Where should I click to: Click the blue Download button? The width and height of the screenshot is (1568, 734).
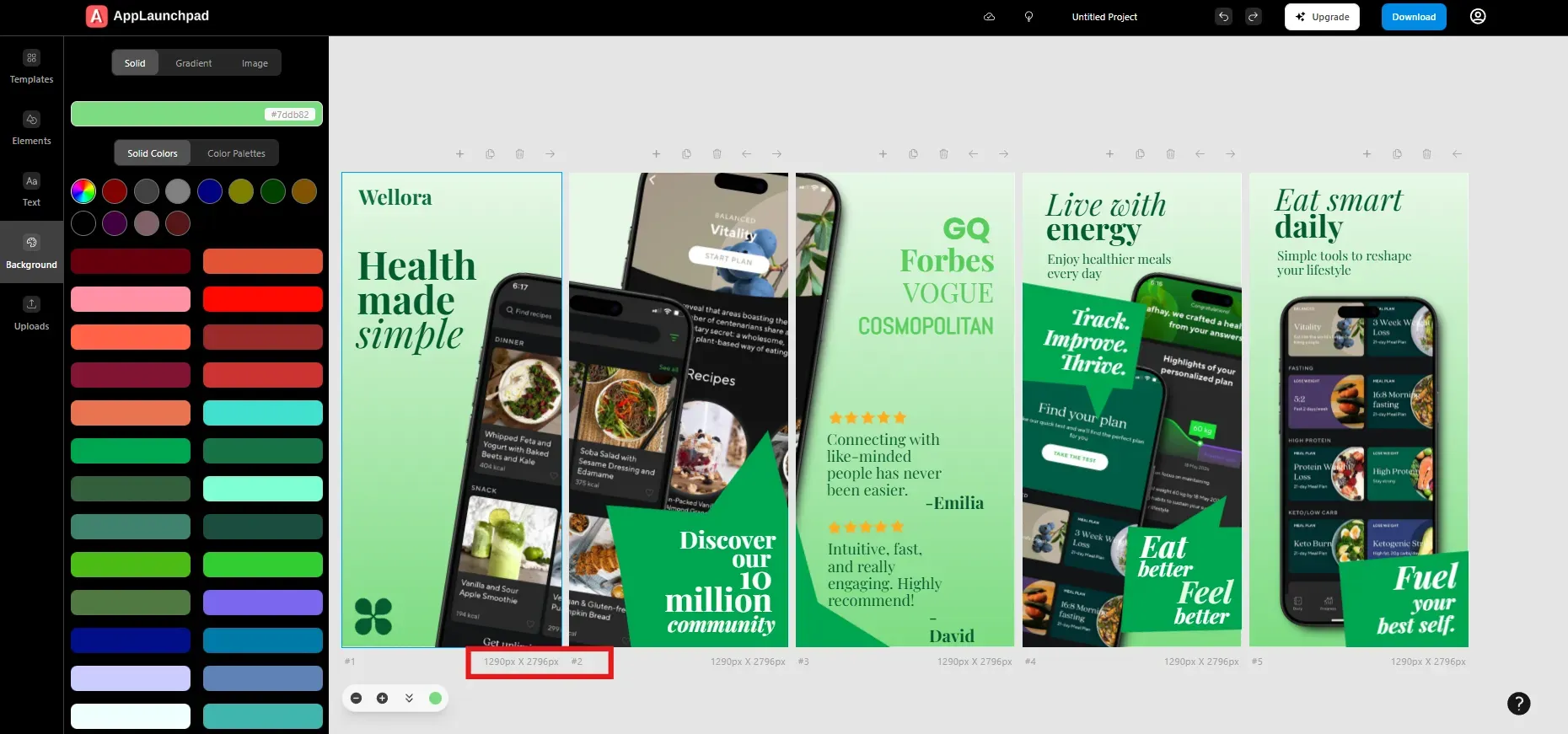(x=1413, y=17)
